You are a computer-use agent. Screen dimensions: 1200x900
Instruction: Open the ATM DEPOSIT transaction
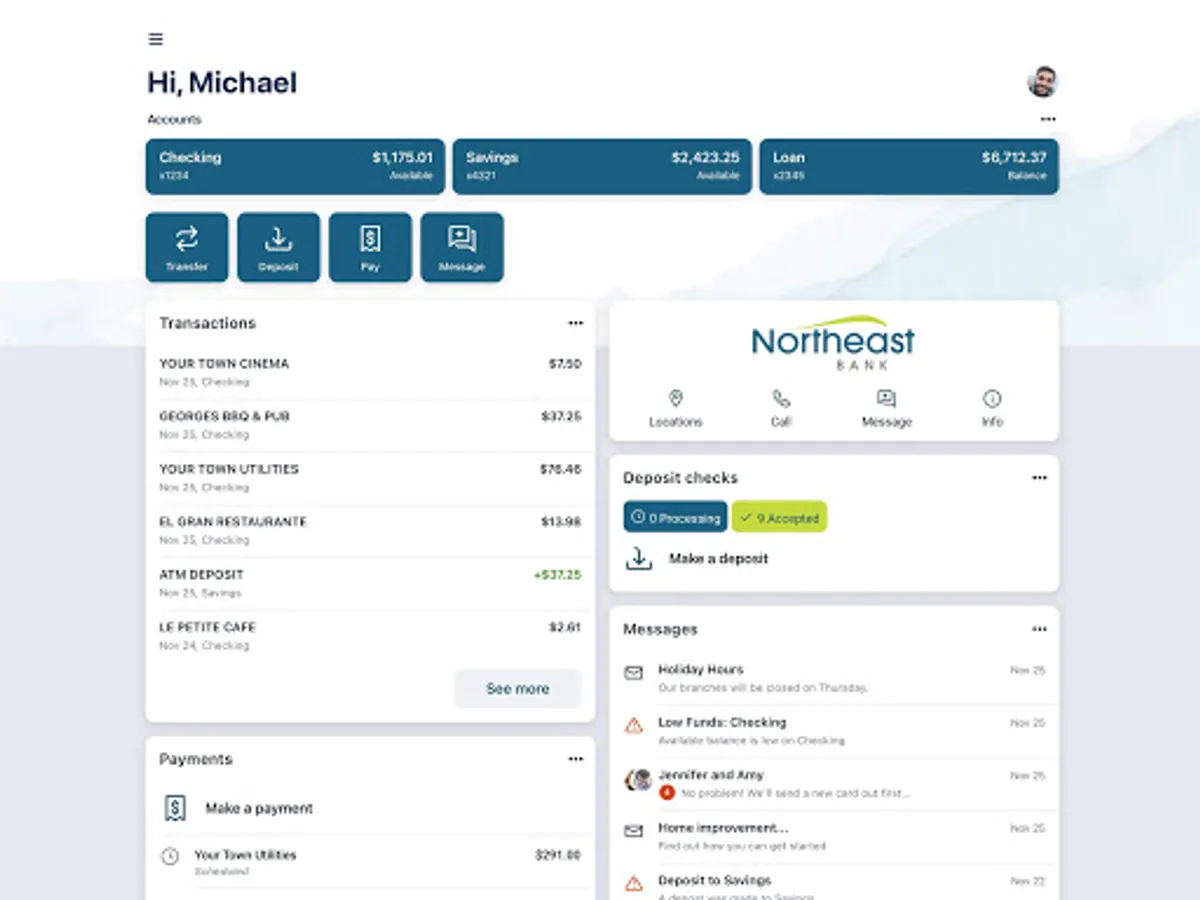tap(370, 584)
